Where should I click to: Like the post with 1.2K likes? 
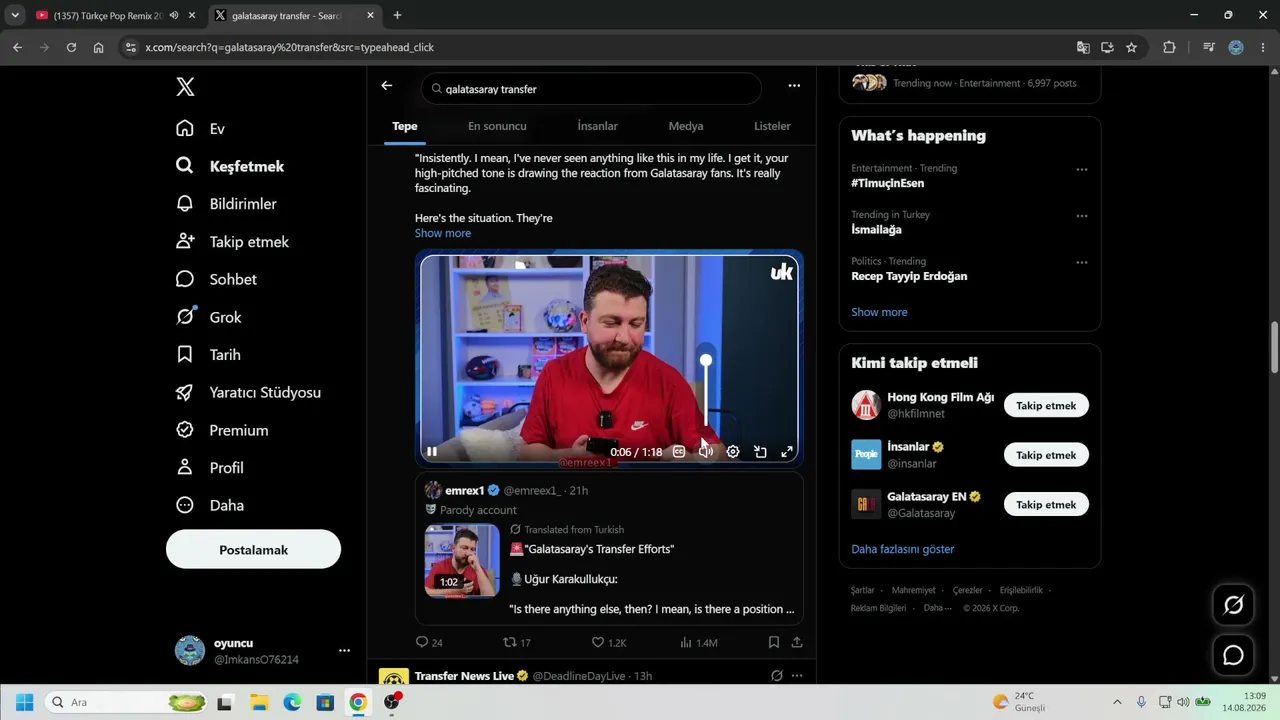pos(609,642)
